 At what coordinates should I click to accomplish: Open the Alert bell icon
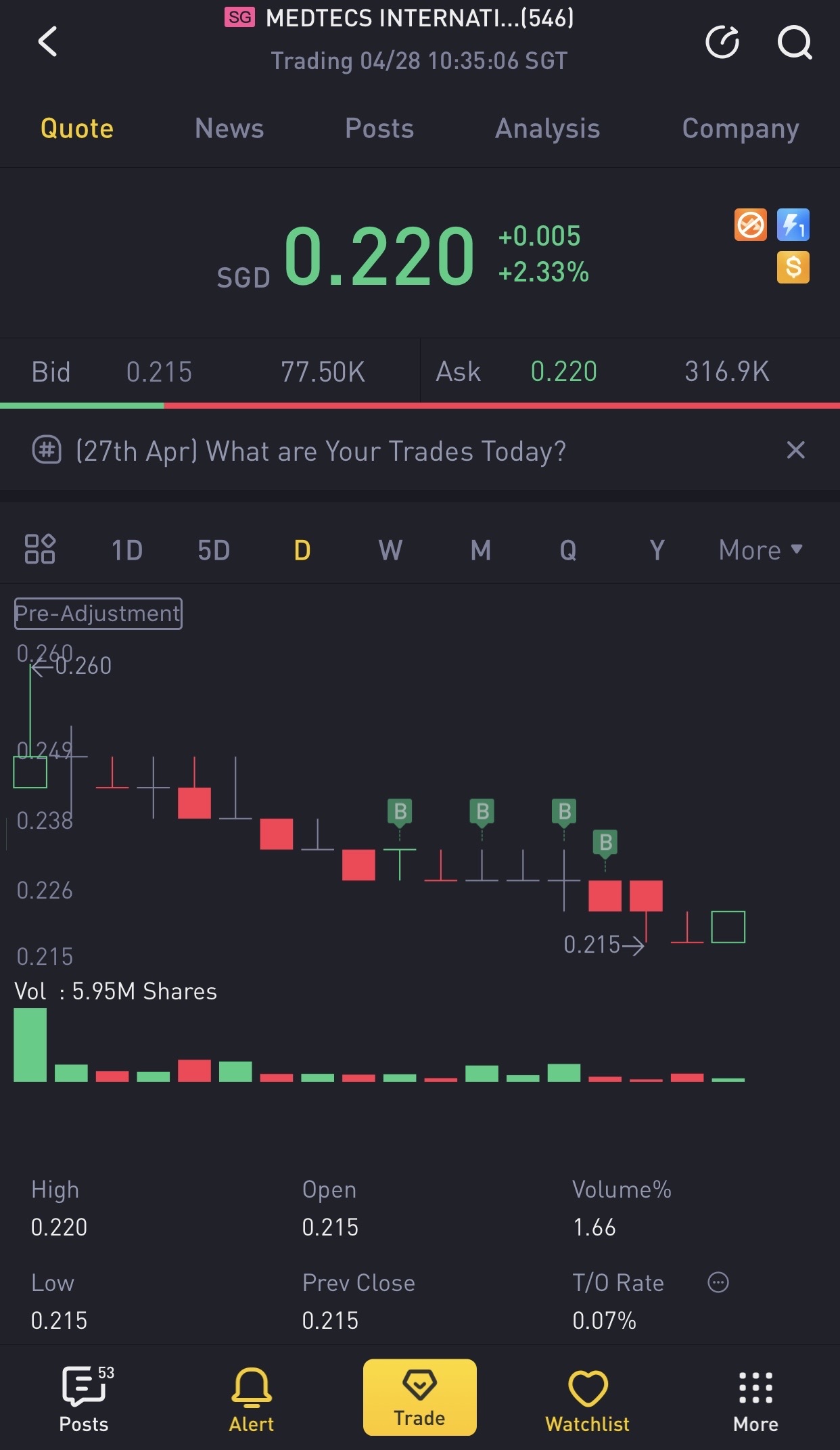(x=252, y=1398)
